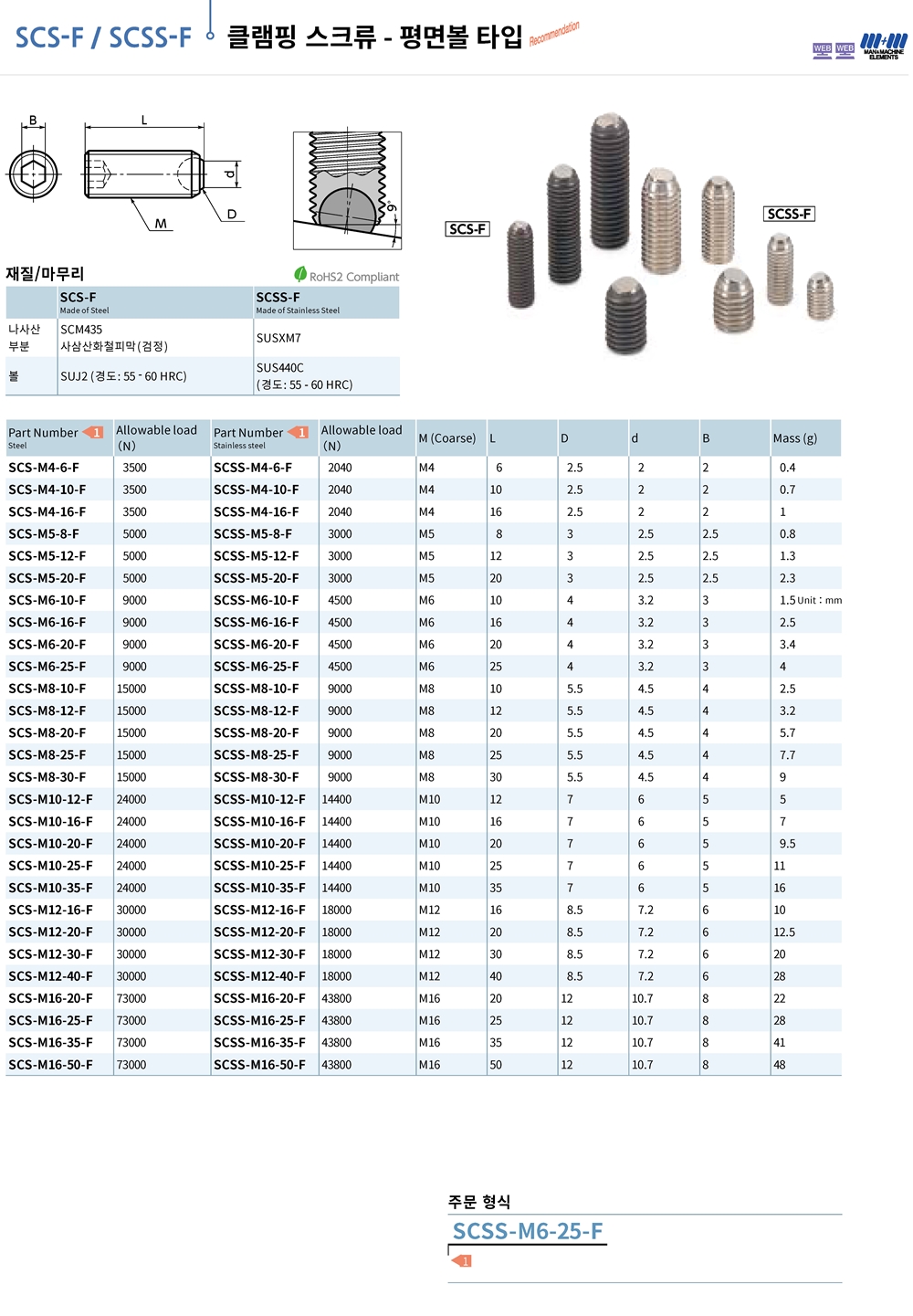Click the 재질/마무리 heading

45,273
